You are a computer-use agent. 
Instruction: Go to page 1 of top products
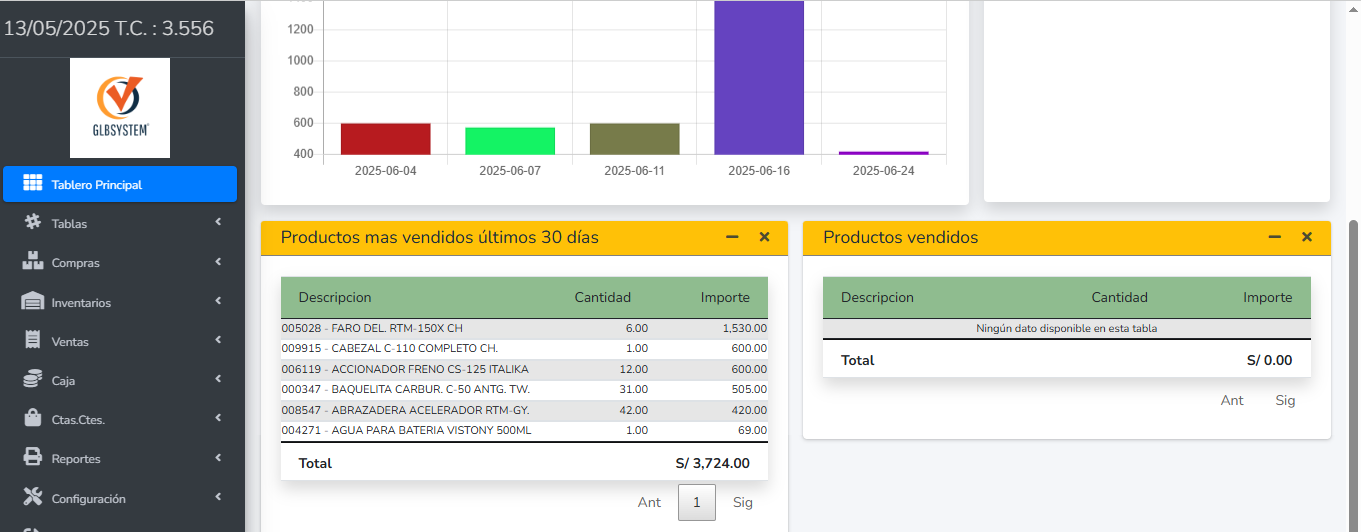pyautogui.click(x=696, y=502)
